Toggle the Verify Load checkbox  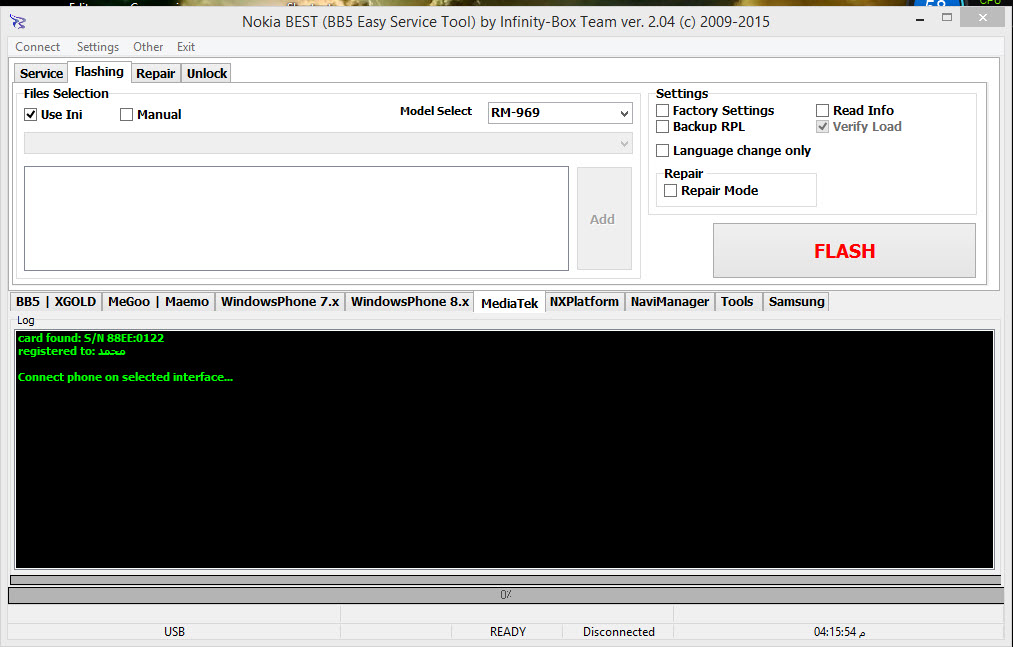click(822, 127)
